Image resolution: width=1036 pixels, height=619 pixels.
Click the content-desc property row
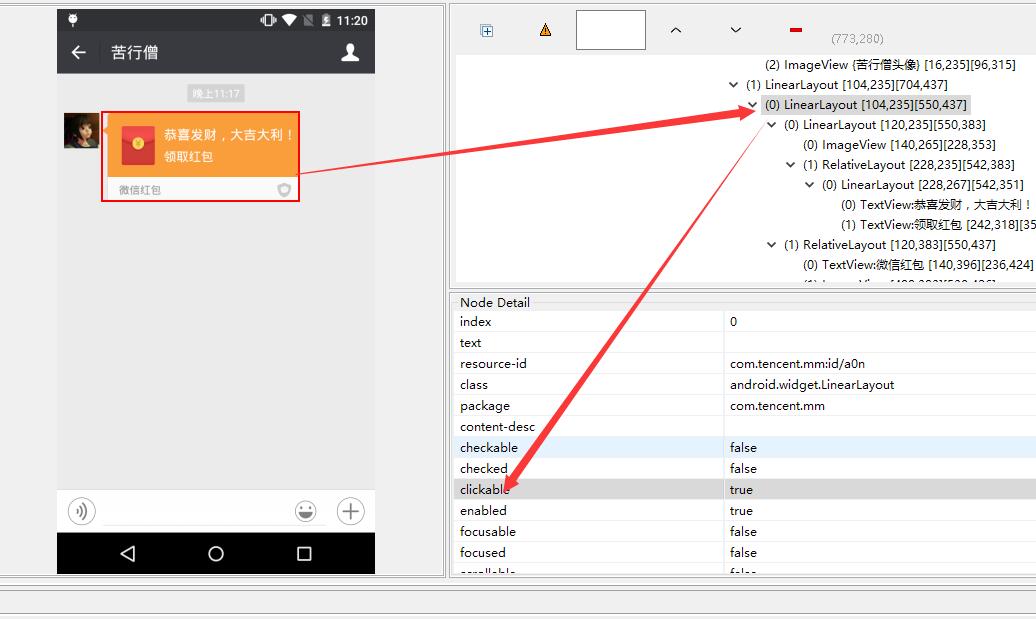745,427
